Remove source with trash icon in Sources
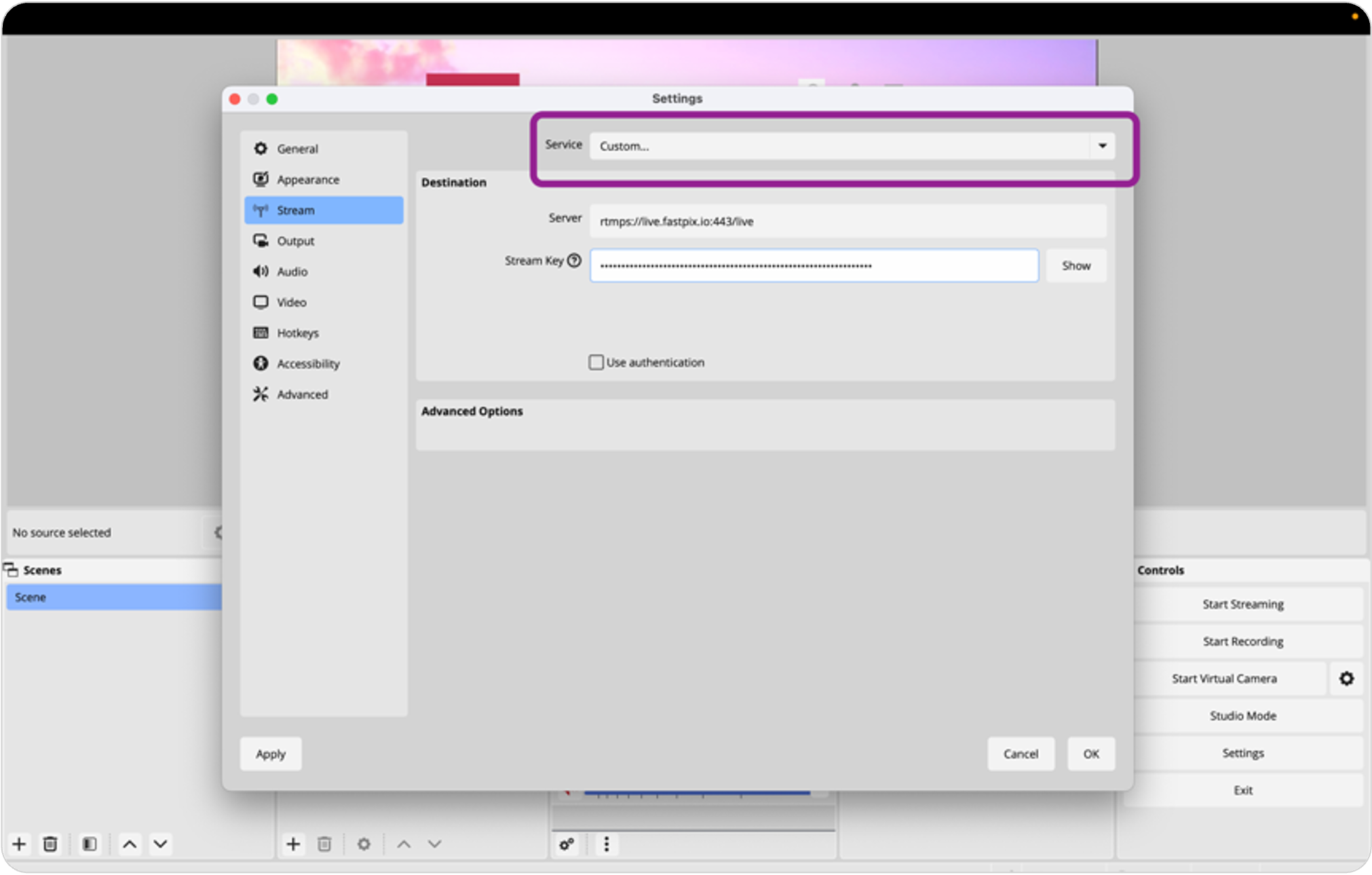This screenshot has width=1372, height=875. click(324, 844)
